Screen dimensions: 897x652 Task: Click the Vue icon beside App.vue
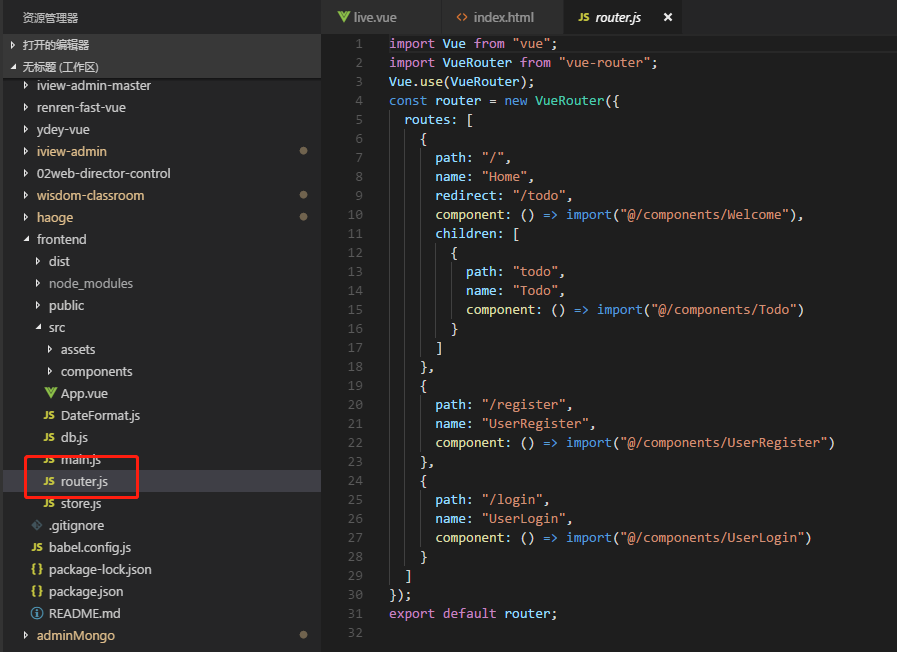pos(50,393)
